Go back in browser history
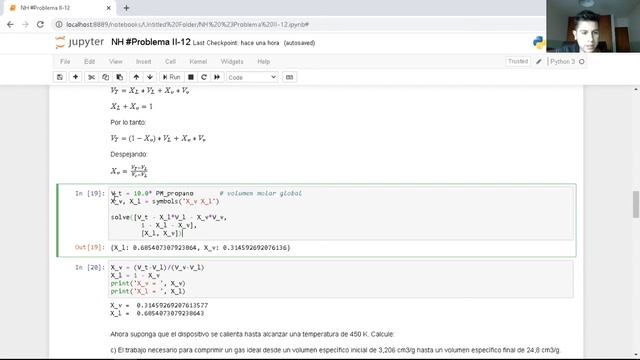640x360 pixels. point(10,24)
